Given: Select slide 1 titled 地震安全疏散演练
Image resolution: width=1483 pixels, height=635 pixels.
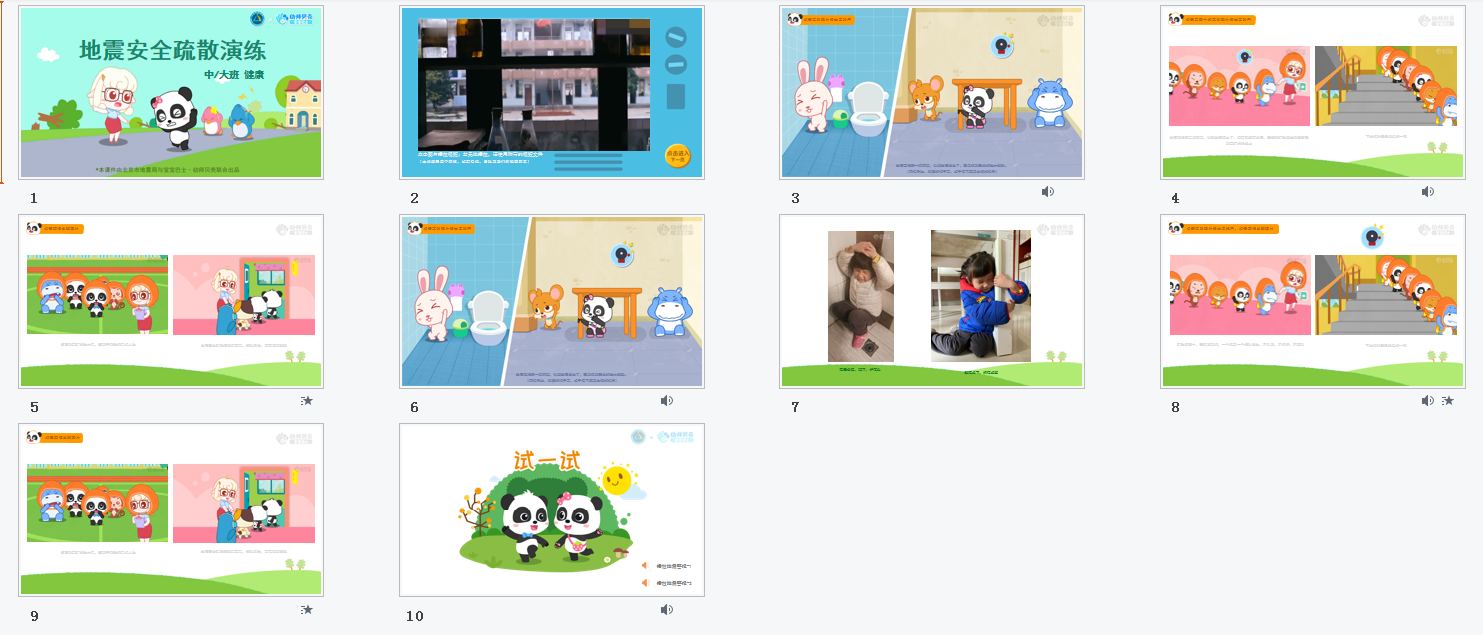Looking at the screenshot, I should [x=171, y=93].
